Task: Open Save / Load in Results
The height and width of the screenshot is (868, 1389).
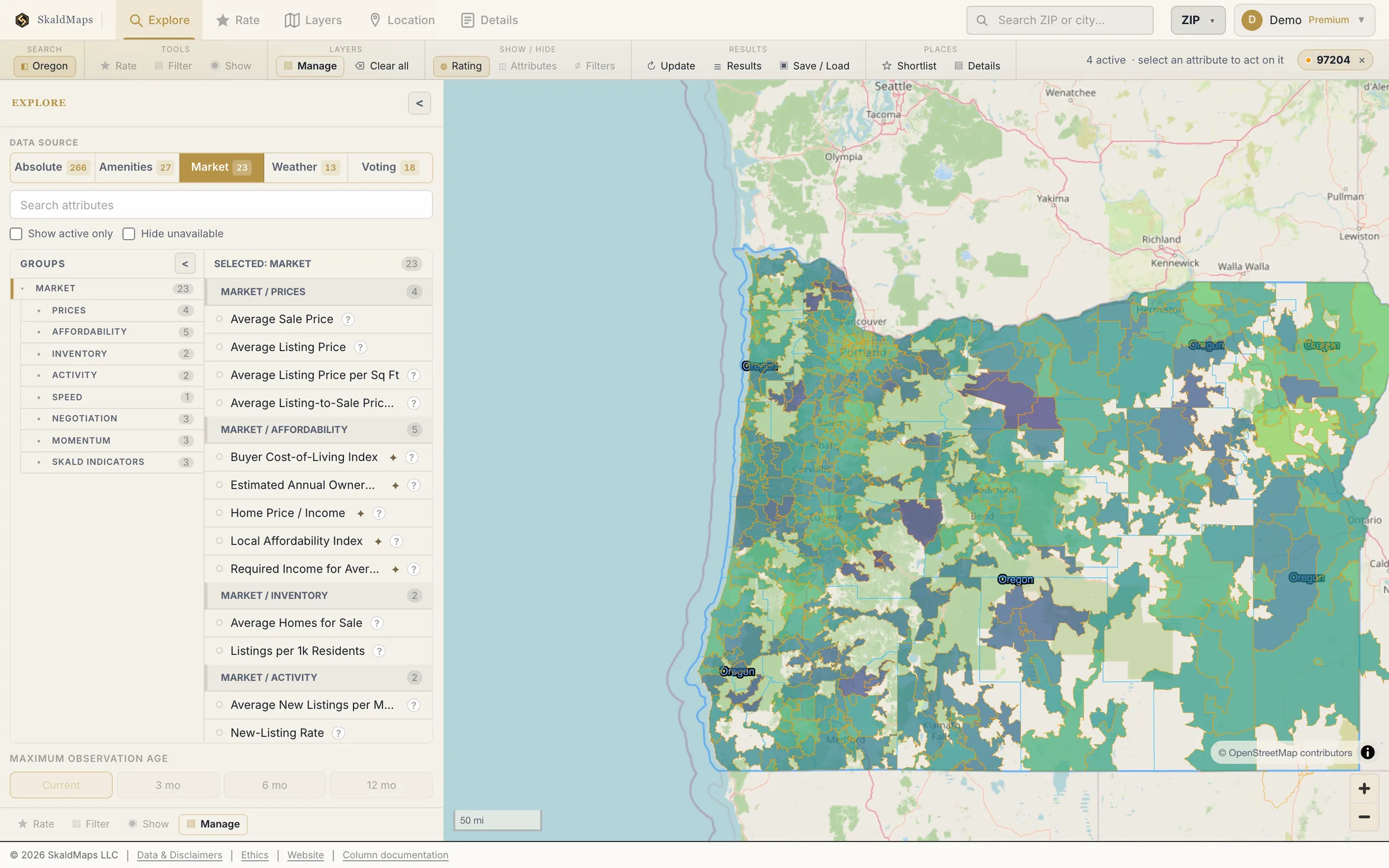Action: [814, 66]
